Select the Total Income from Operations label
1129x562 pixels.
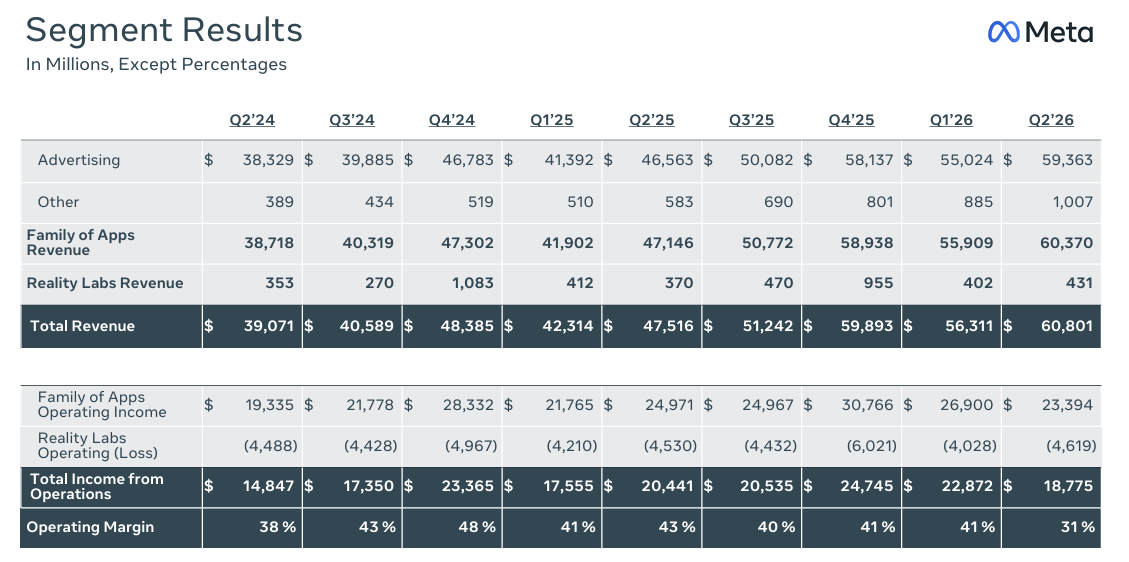97,487
